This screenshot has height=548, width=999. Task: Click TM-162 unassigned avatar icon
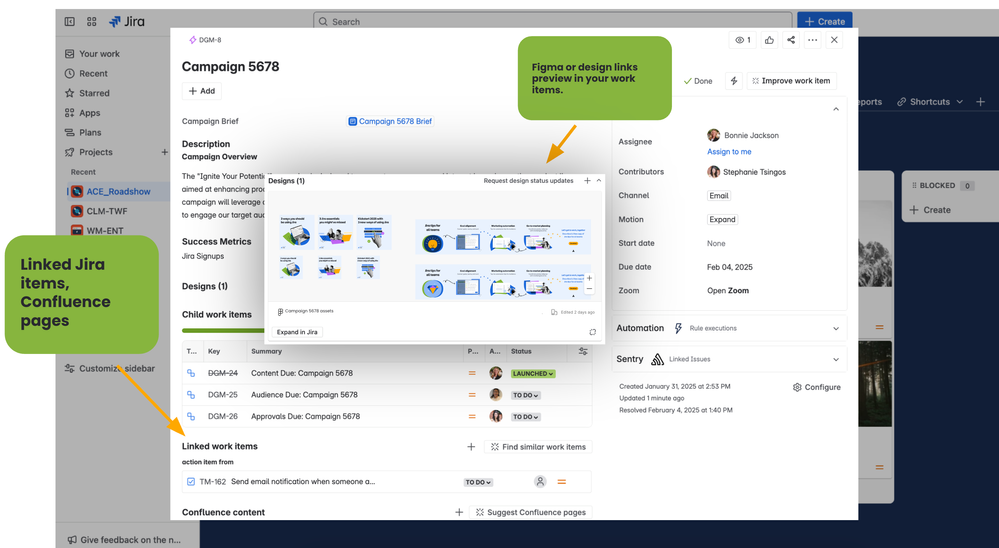pos(540,482)
